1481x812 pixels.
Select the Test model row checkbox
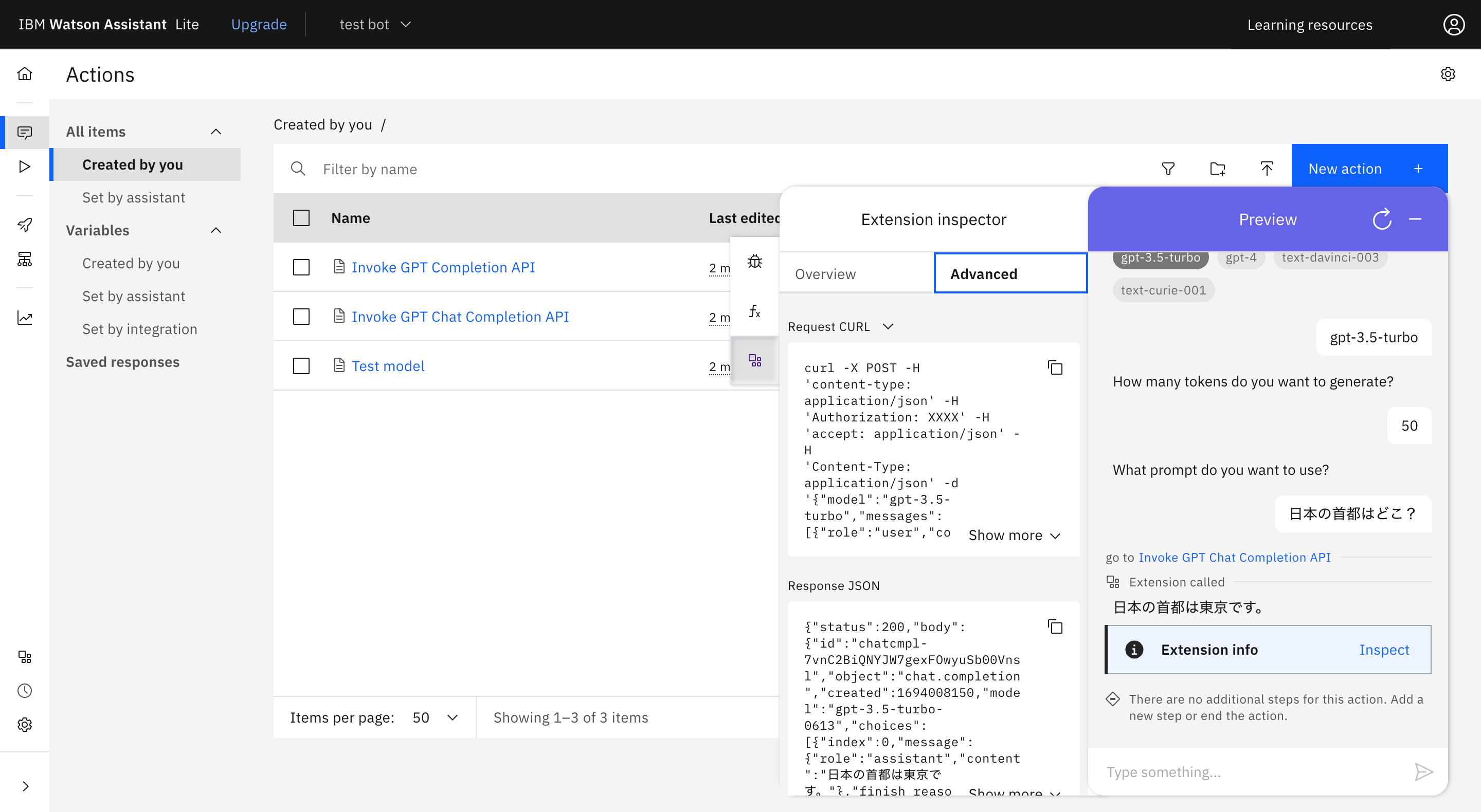click(301, 366)
